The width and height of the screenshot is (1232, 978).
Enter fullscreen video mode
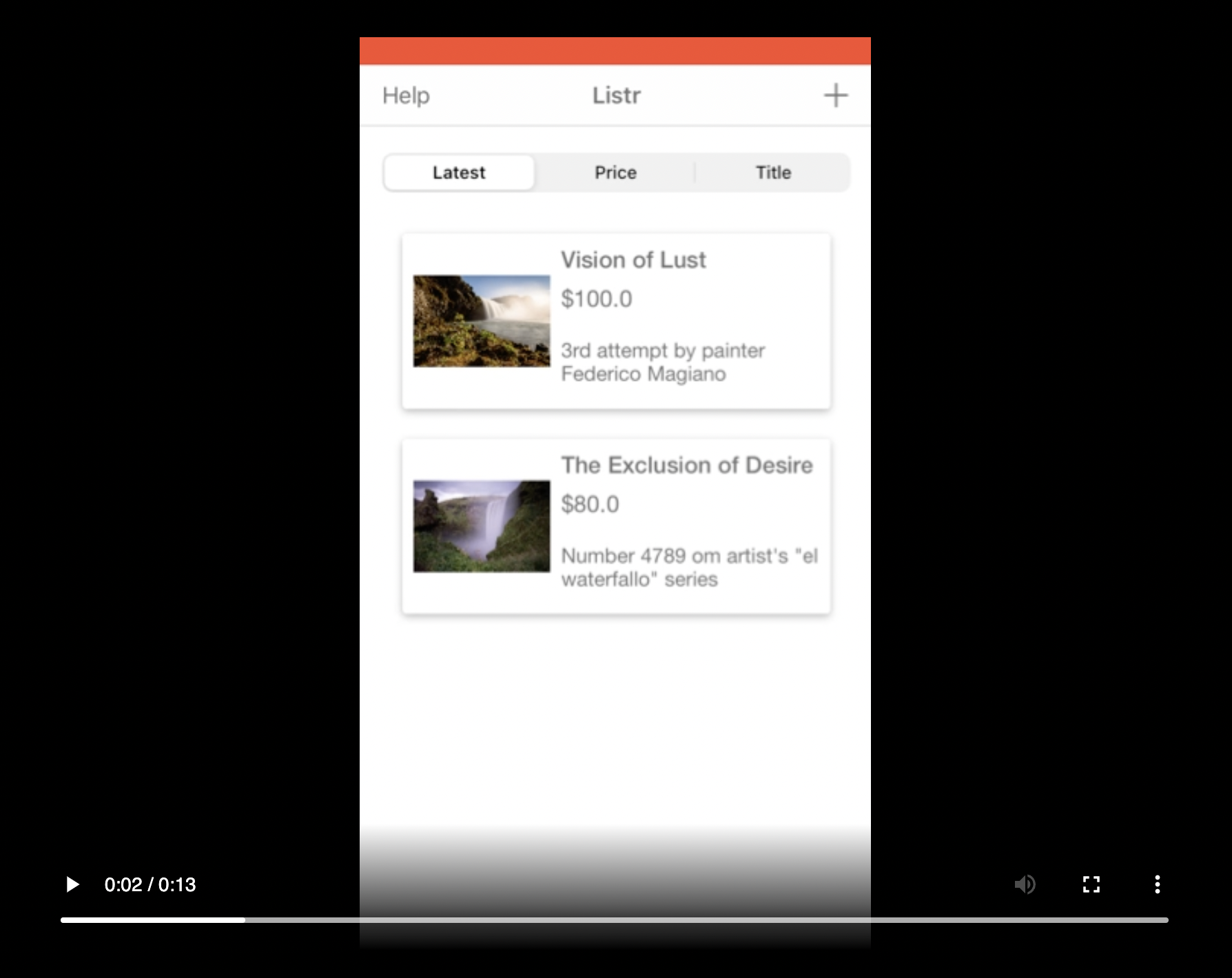tap(1091, 884)
